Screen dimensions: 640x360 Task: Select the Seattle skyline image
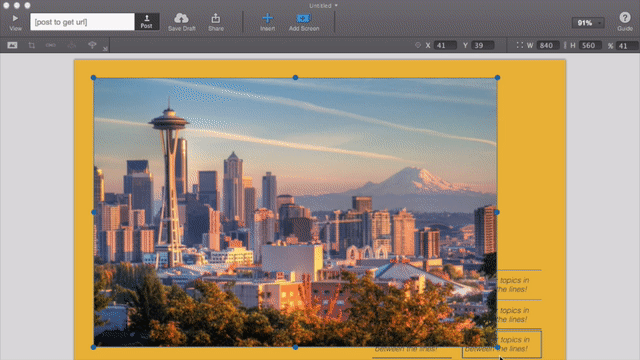(x=295, y=212)
